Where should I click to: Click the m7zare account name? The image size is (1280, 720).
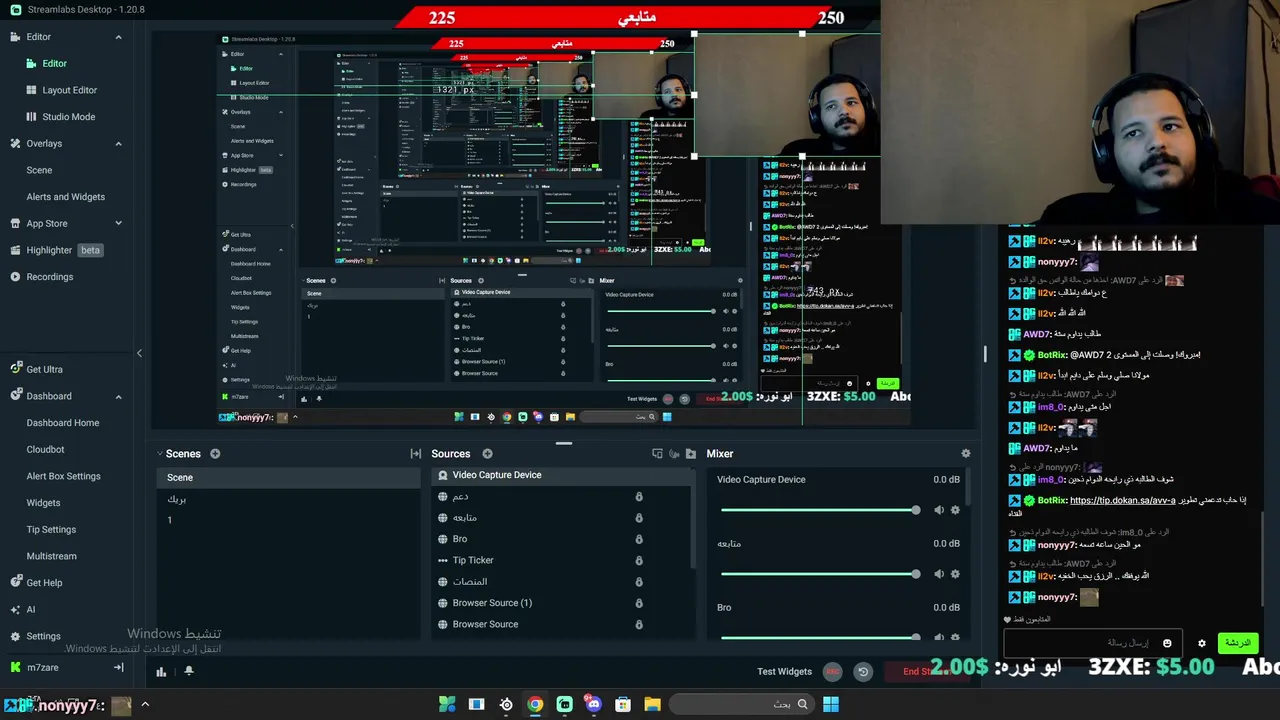click(43, 667)
